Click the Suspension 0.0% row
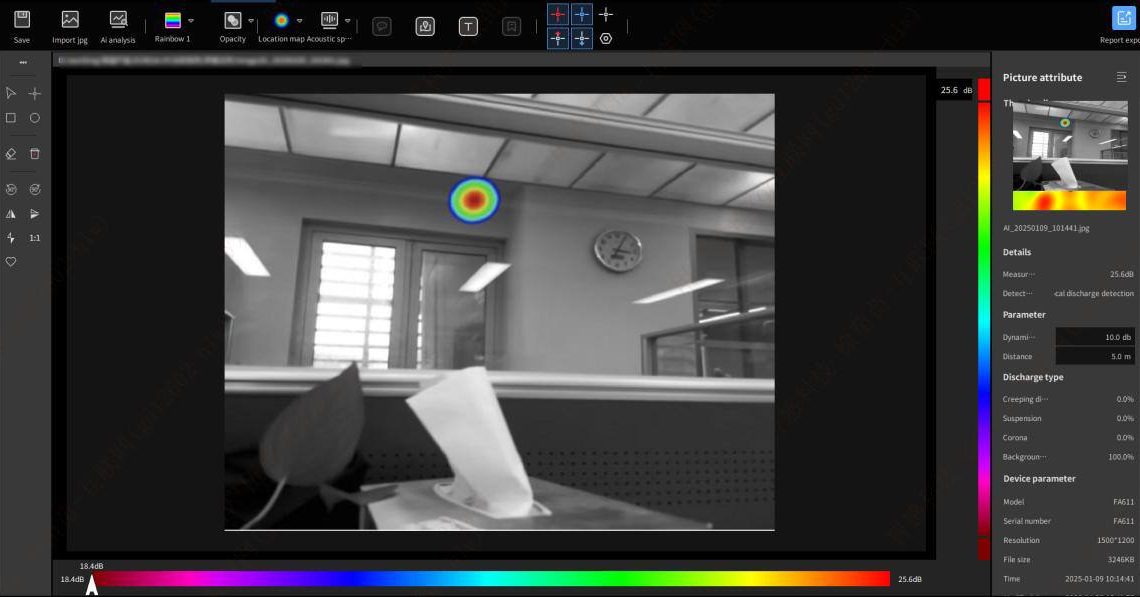 pos(1068,418)
